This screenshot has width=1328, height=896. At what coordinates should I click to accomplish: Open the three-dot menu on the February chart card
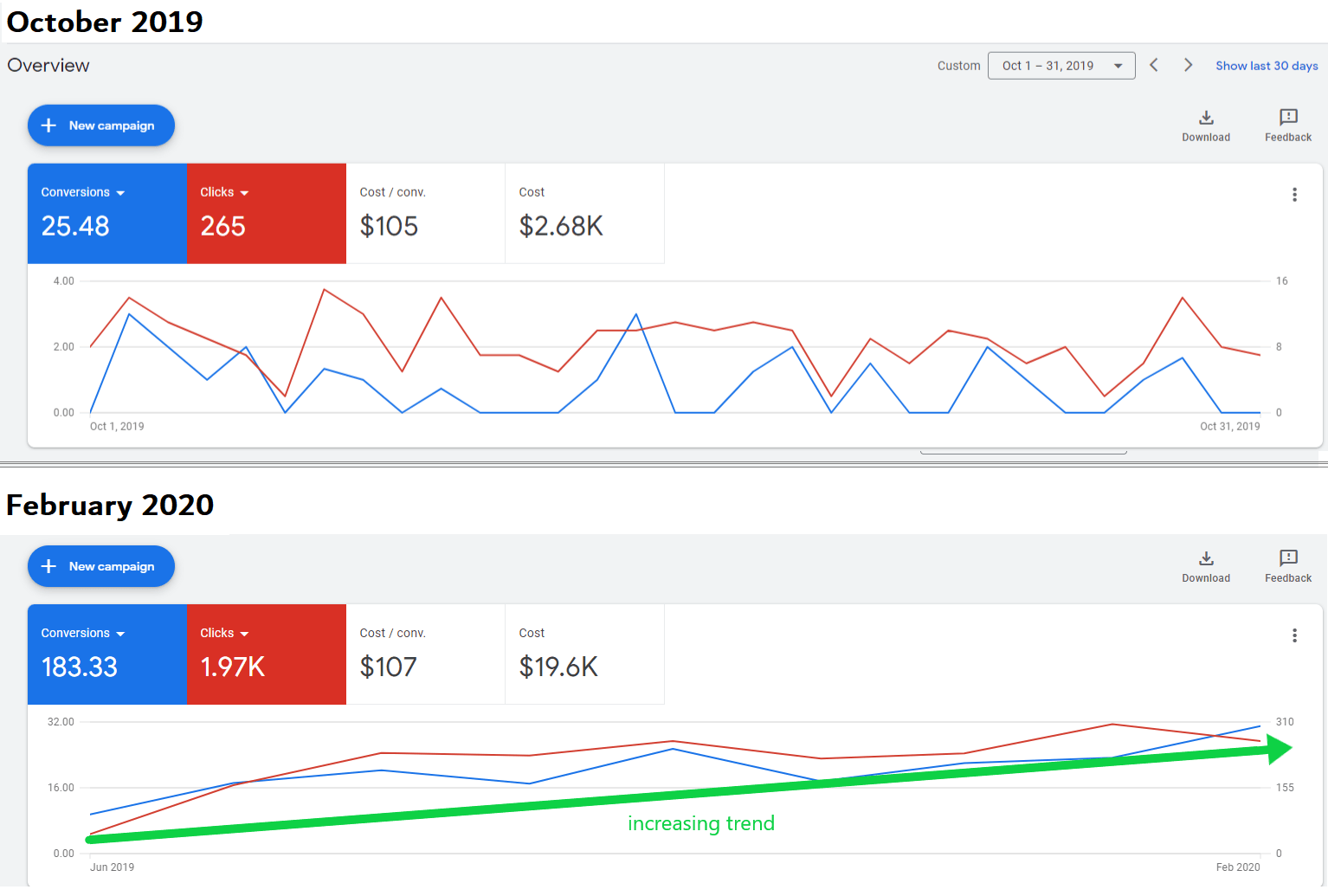coord(1294,635)
